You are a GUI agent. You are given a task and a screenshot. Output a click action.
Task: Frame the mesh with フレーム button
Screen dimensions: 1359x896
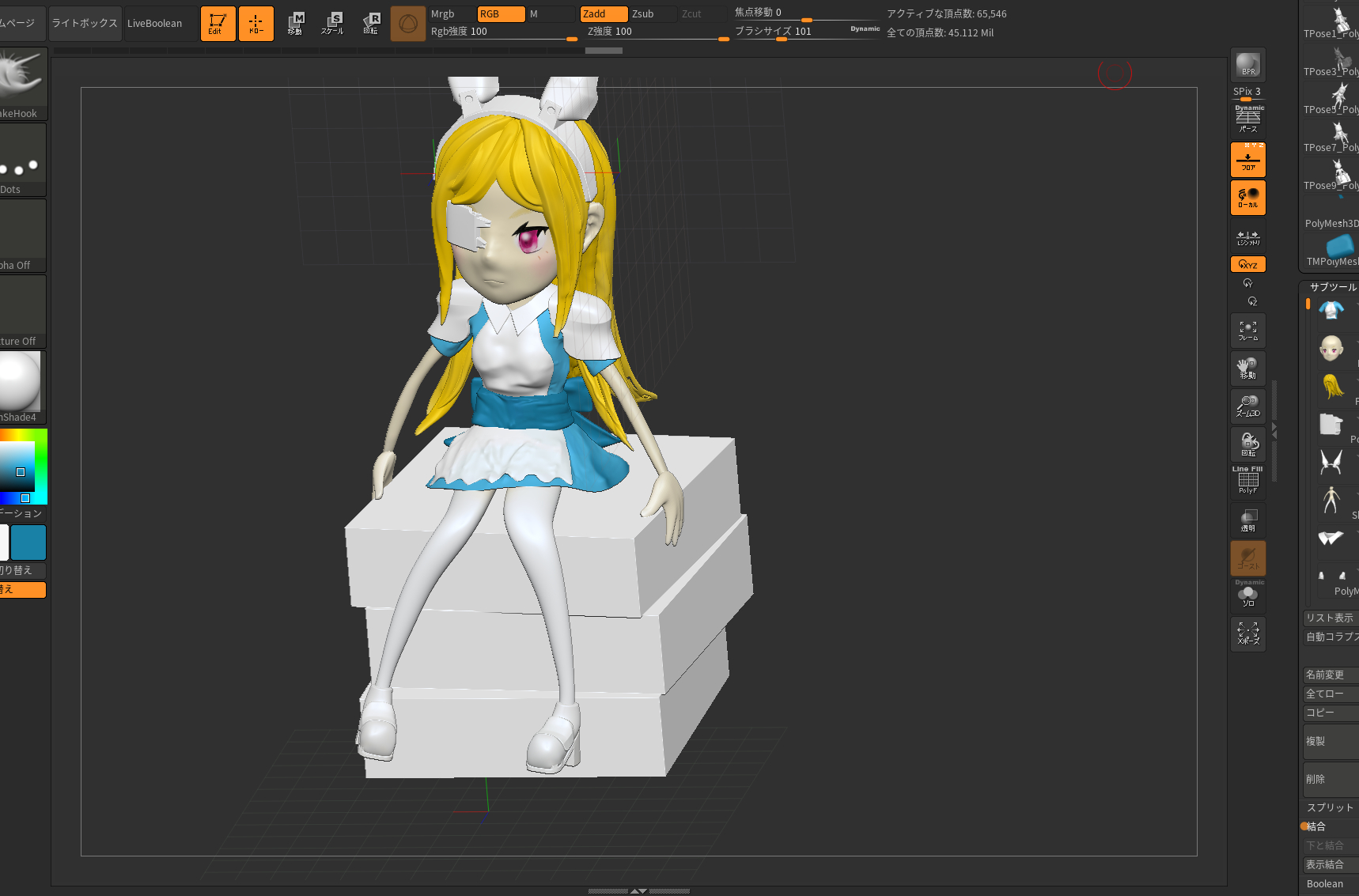tap(1248, 331)
